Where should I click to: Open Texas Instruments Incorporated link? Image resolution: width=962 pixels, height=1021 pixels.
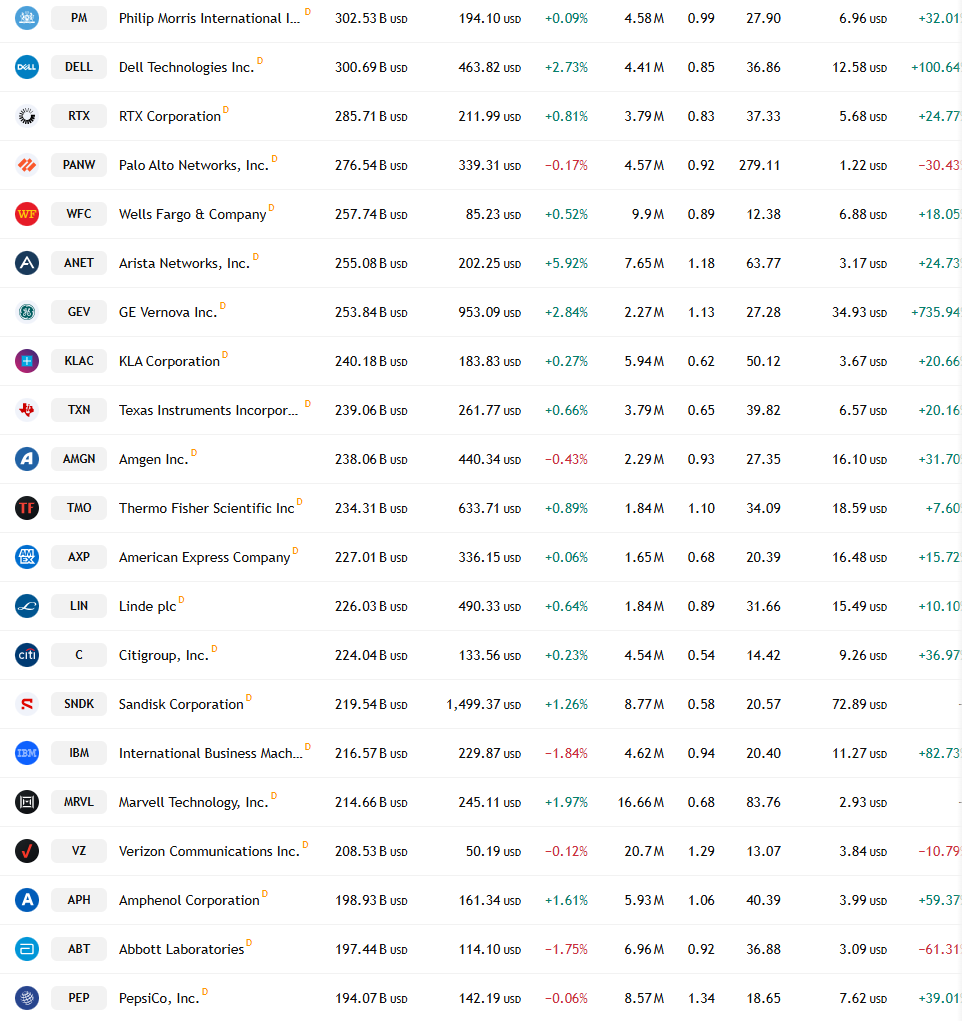[x=208, y=410]
